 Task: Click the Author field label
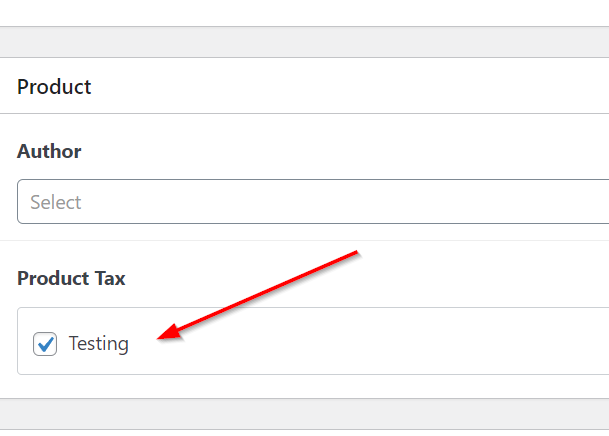[49, 152]
